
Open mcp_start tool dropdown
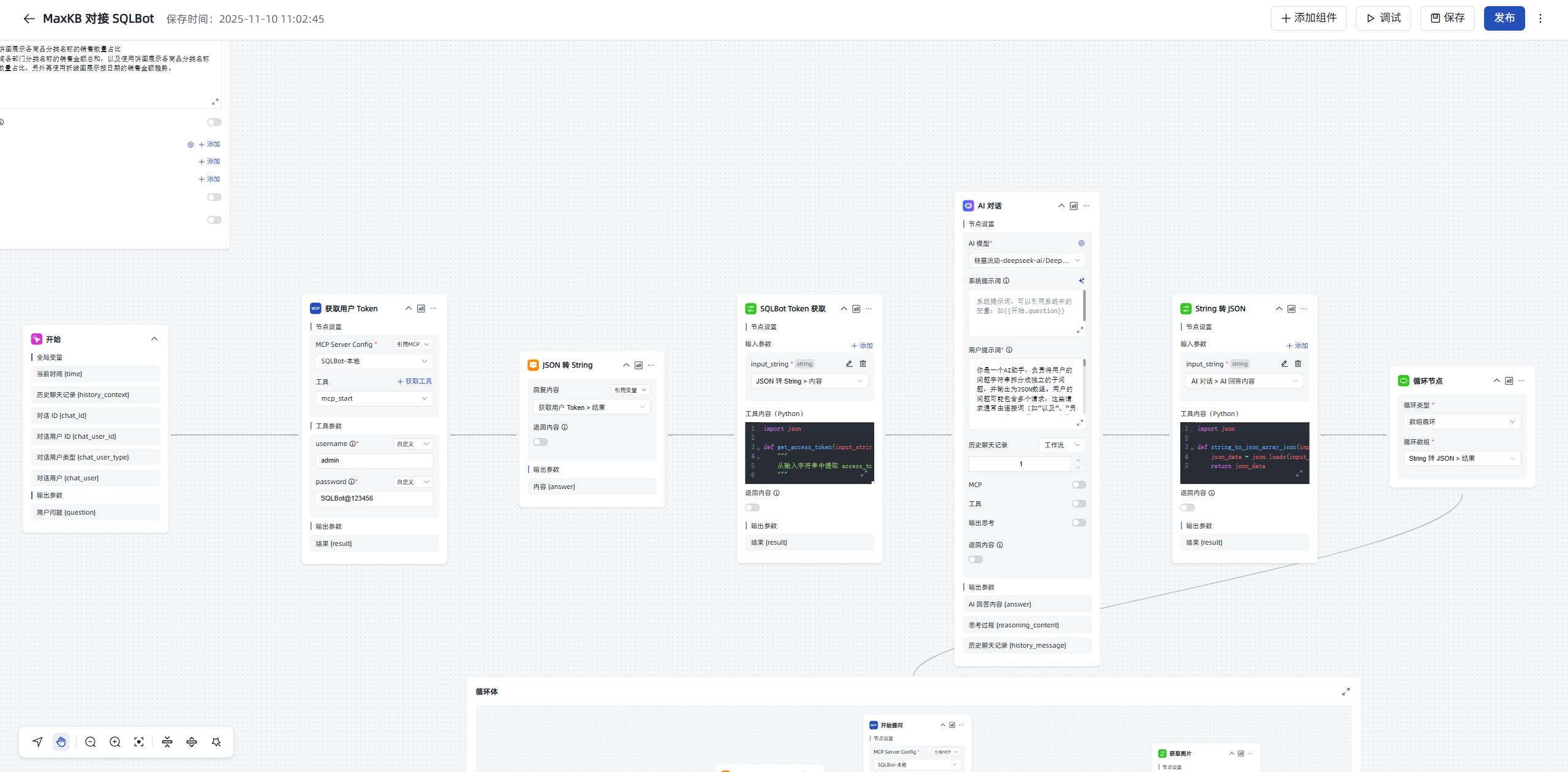coord(374,398)
